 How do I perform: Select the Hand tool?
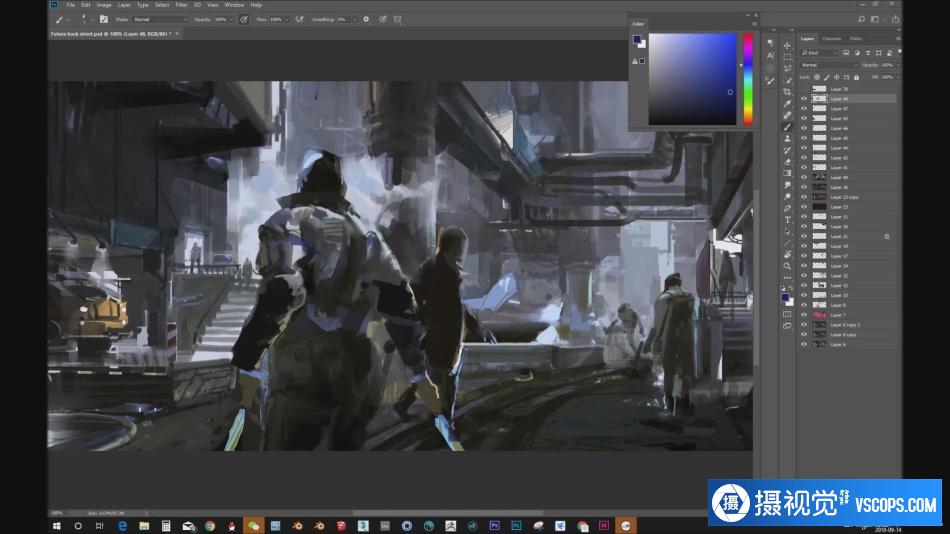pyautogui.click(x=787, y=255)
